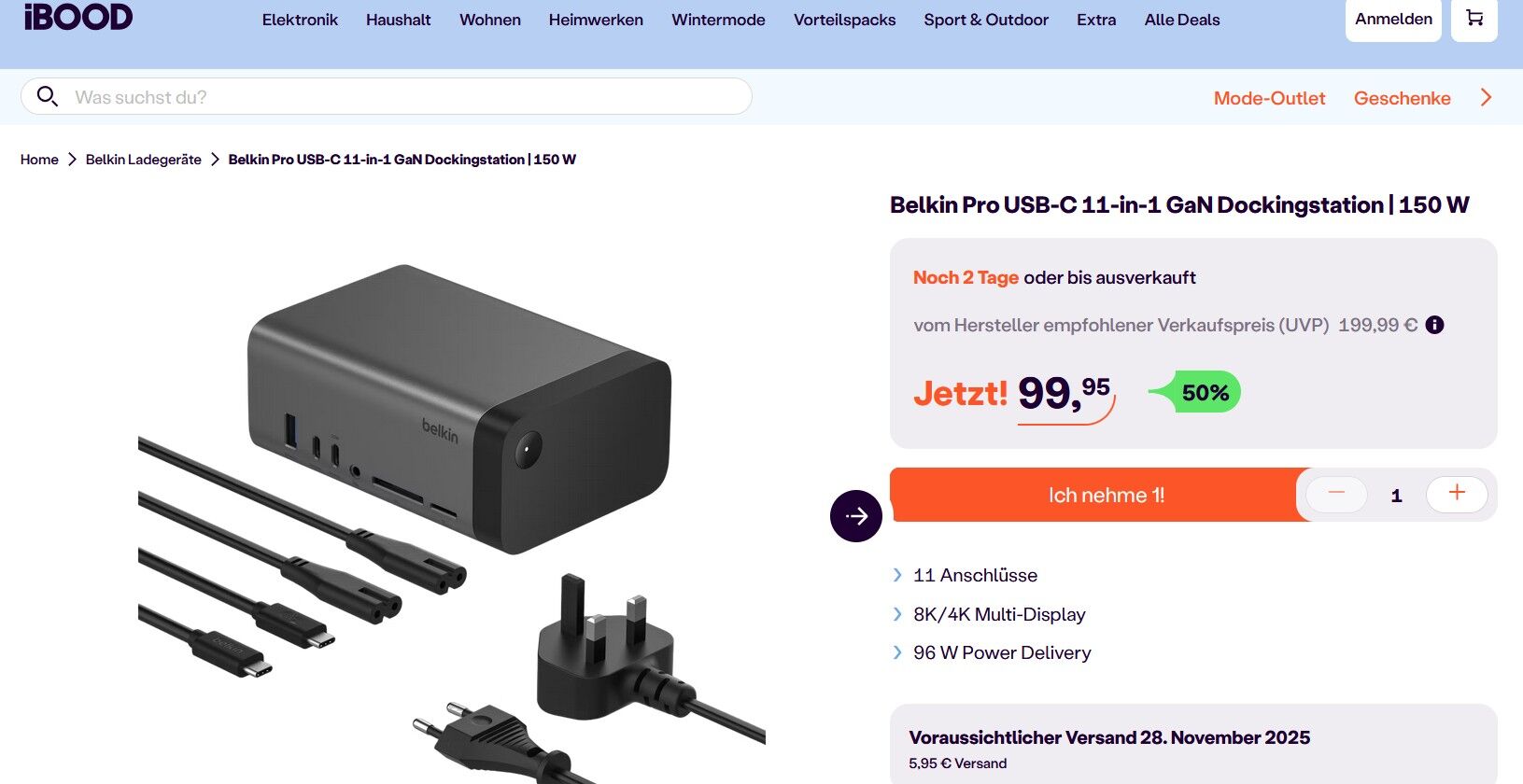Image resolution: width=1523 pixels, height=784 pixels.
Task: Go to next product image arrow
Action: tap(856, 516)
